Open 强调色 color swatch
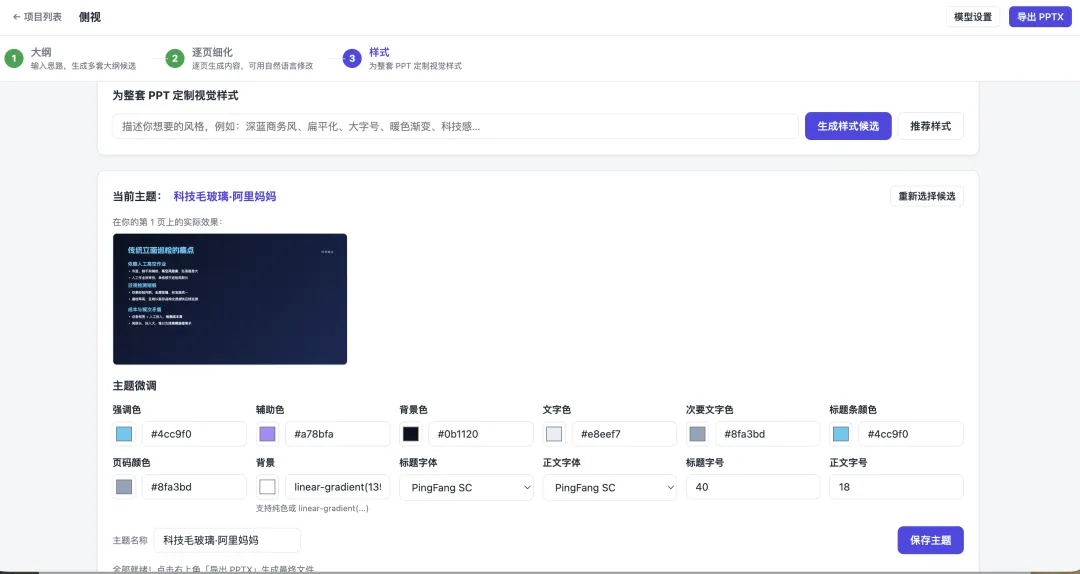1080x574 pixels. 124,434
